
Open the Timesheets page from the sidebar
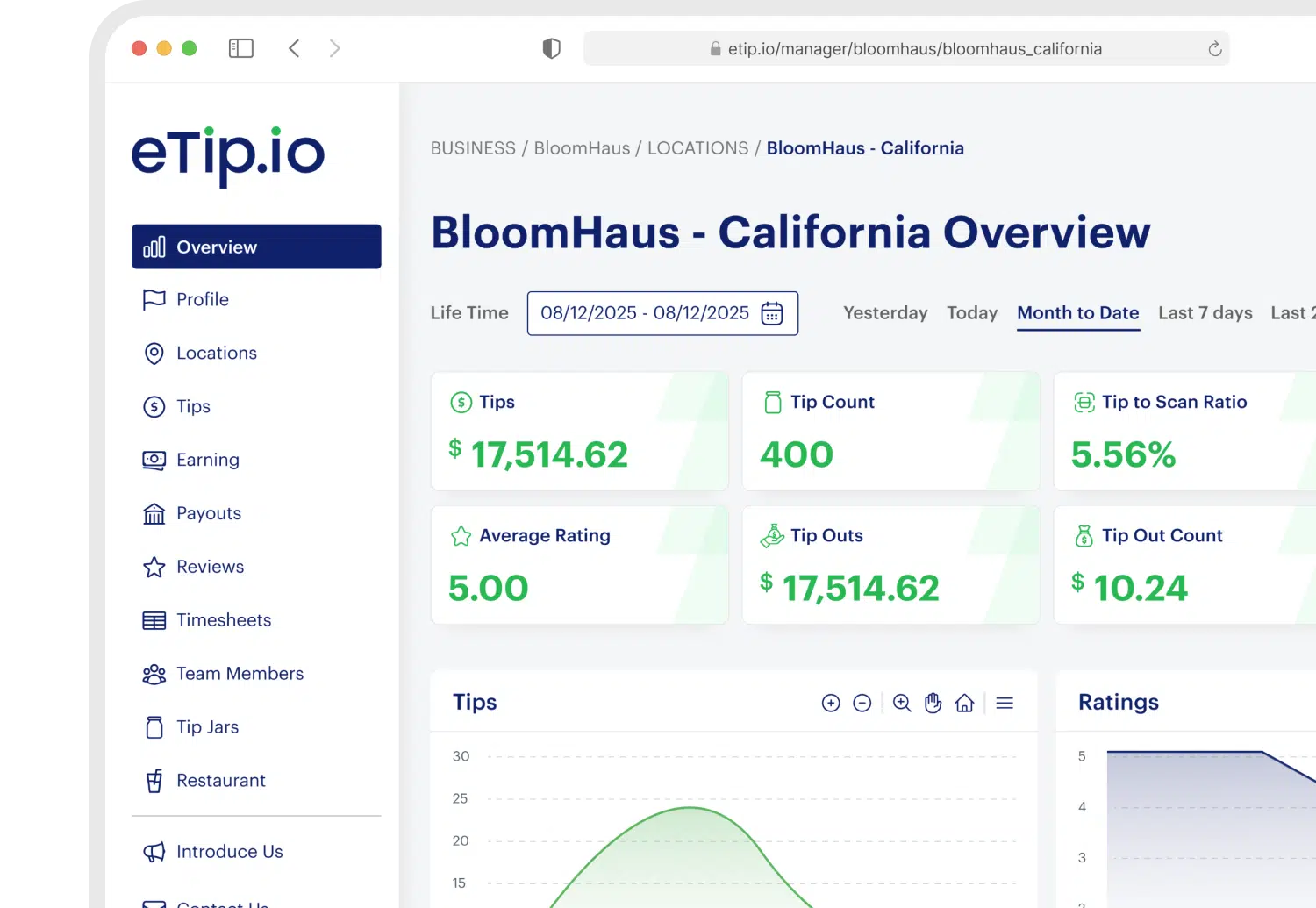coord(224,620)
